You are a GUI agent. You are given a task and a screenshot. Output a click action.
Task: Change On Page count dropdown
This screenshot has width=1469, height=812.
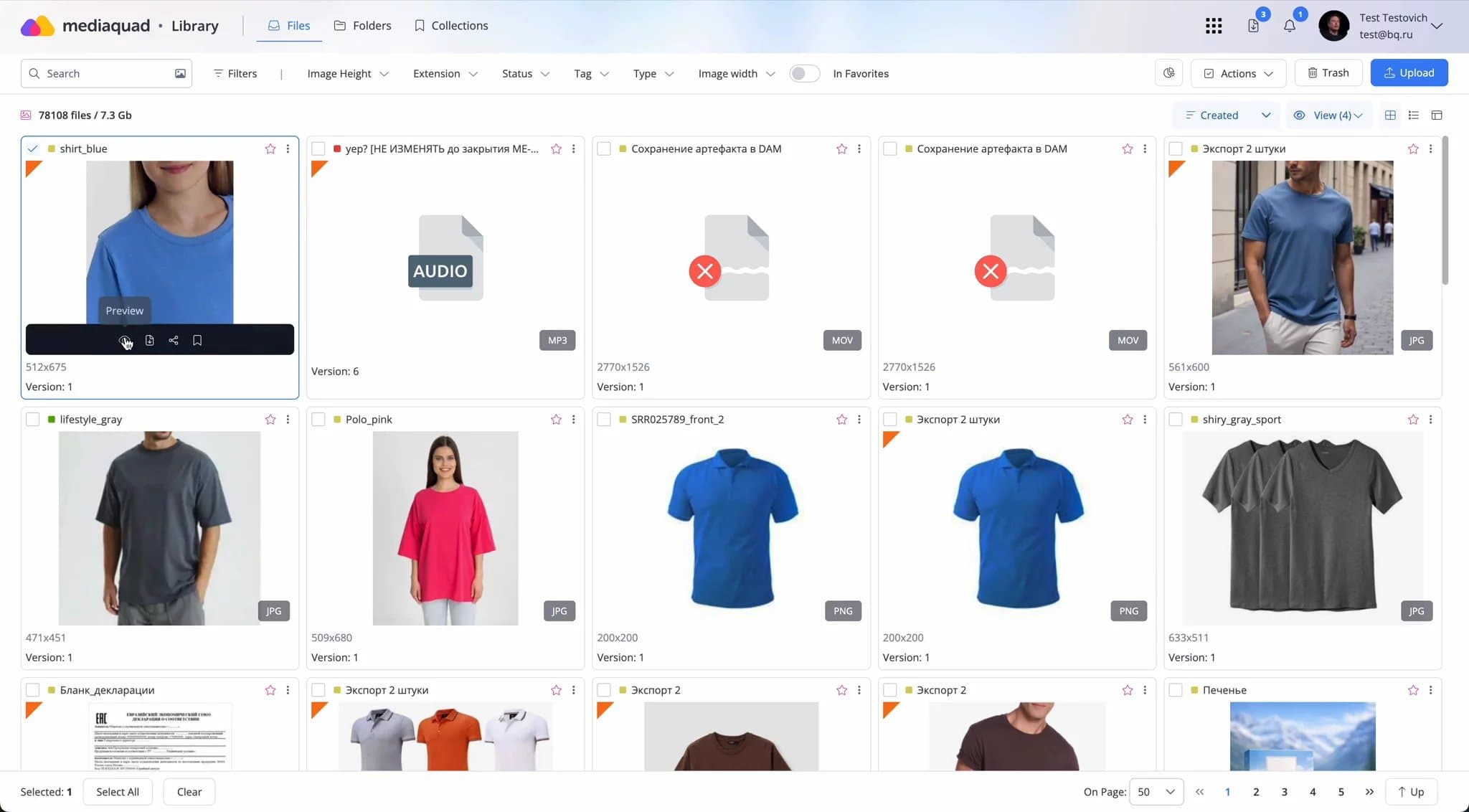click(1156, 791)
